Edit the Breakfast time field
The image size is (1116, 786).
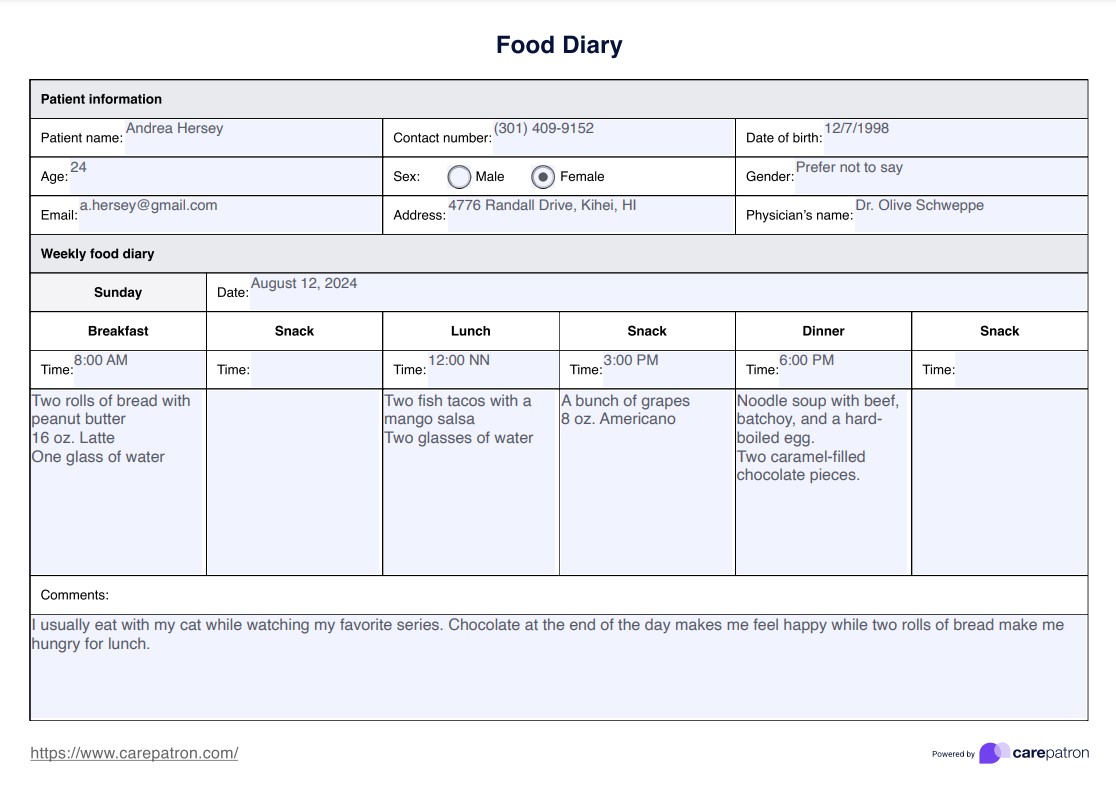(139, 369)
